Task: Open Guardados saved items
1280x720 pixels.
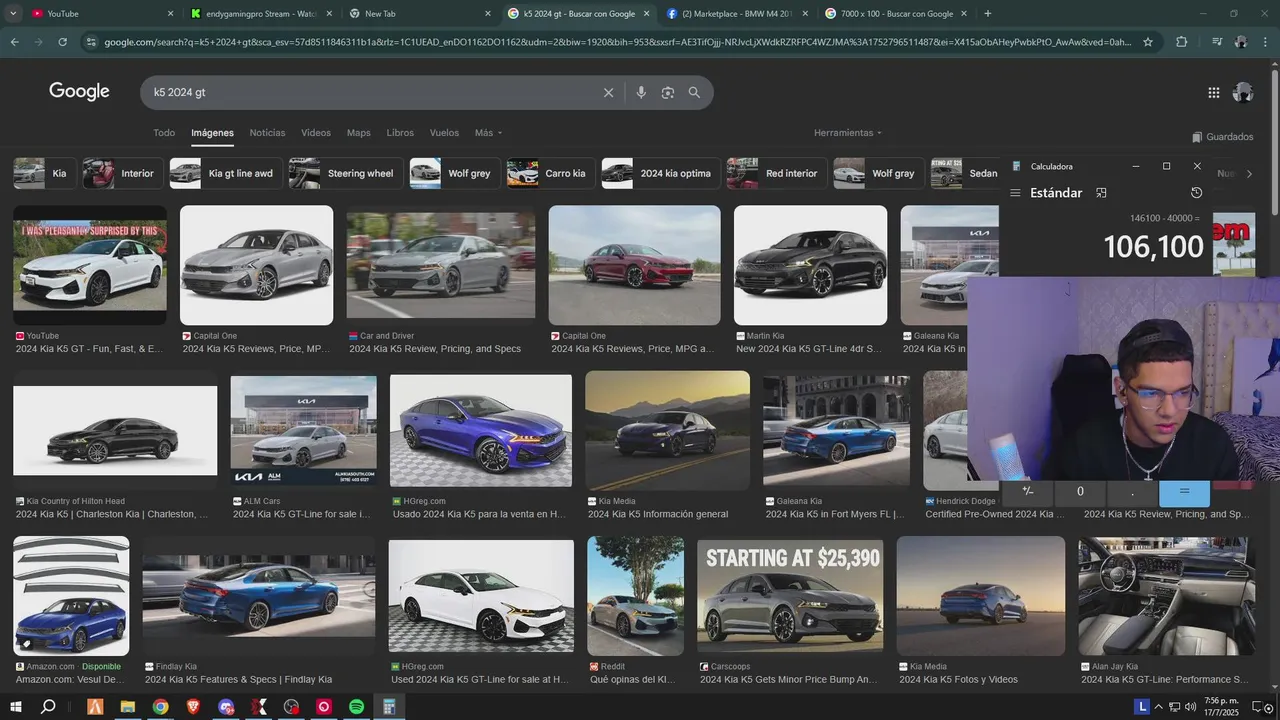Action: coord(1222,137)
